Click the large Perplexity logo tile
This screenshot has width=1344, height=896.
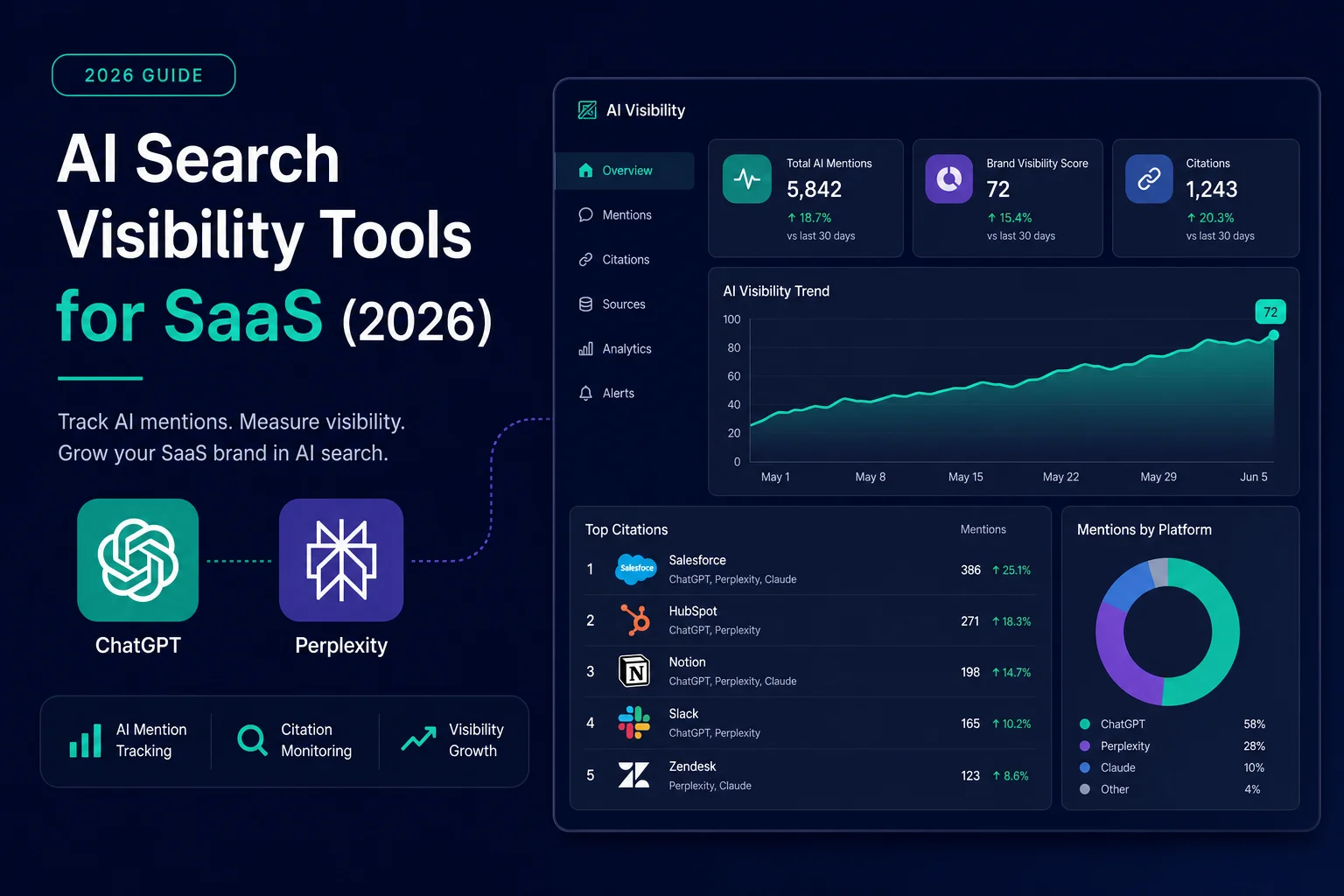click(x=341, y=560)
